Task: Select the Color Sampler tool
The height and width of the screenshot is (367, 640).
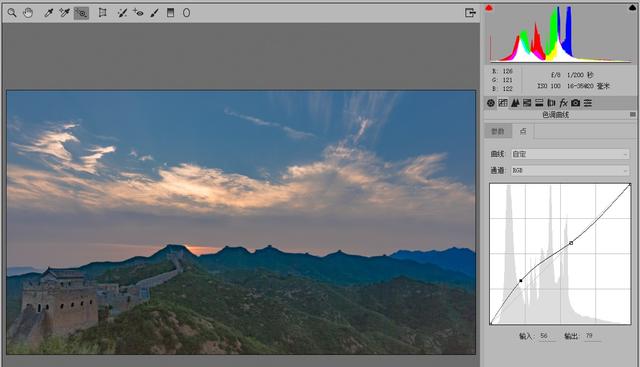Action: coord(64,13)
